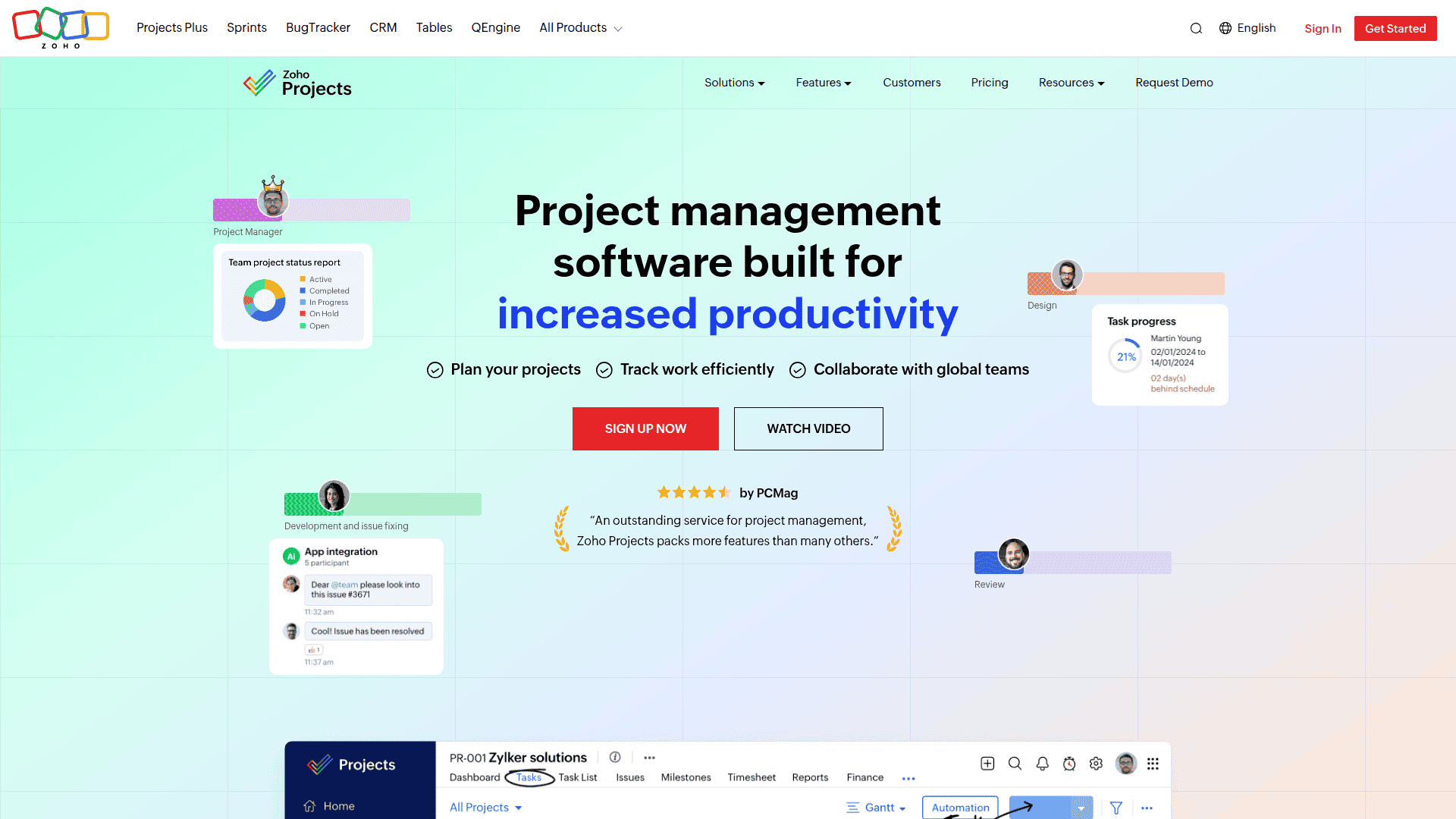The image size is (1456, 819).
Task: Click the PCMag star rating
Action: tap(693, 493)
